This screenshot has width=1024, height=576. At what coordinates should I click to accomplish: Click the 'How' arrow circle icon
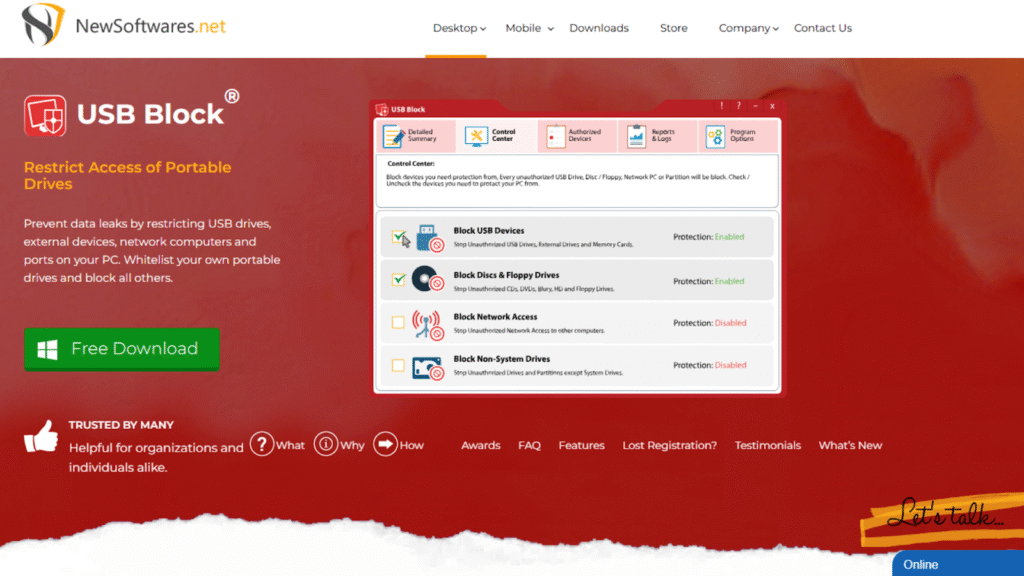[x=385, y=444]
